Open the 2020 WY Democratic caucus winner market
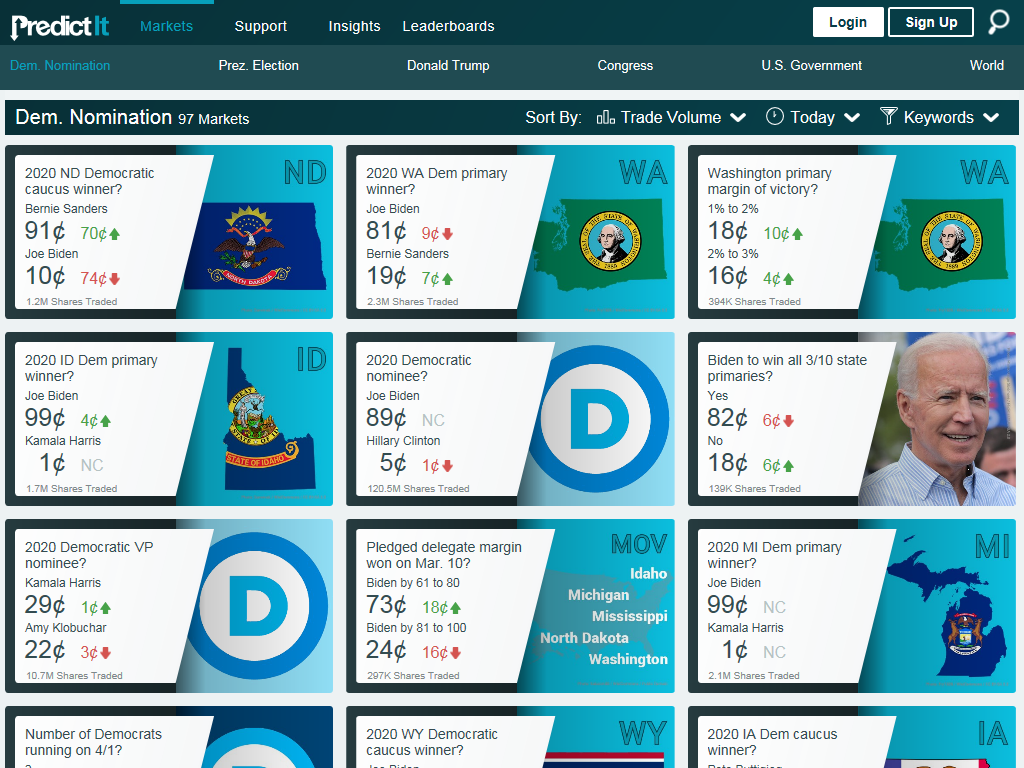This screenshot has height=768, width=1024. click(x=432, y=742)
